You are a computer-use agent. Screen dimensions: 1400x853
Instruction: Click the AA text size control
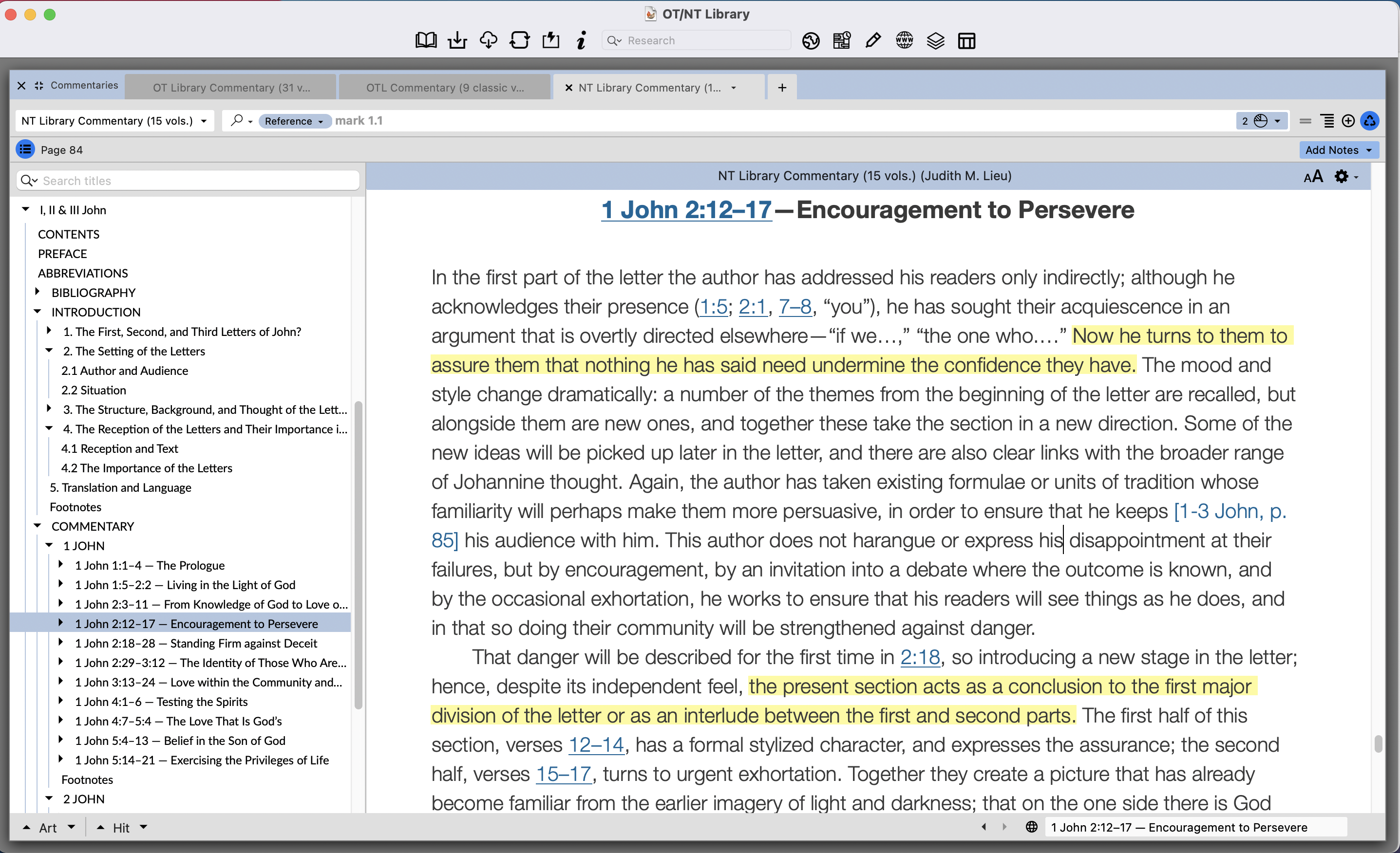1313,176
